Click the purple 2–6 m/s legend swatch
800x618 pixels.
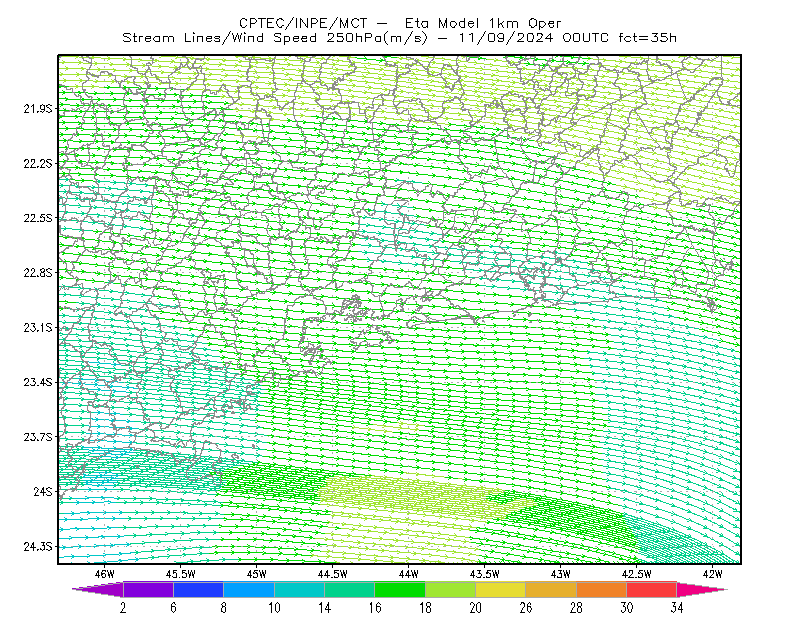pyautogui.click(x=148, y=589)
